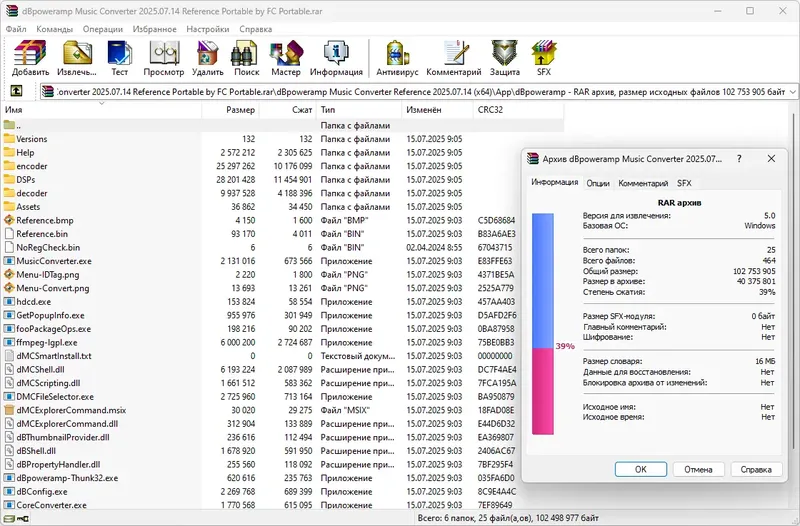Viewport: 800px width, 526px height.
Task: Click the SFX toolbar icon
Action: 544,53
